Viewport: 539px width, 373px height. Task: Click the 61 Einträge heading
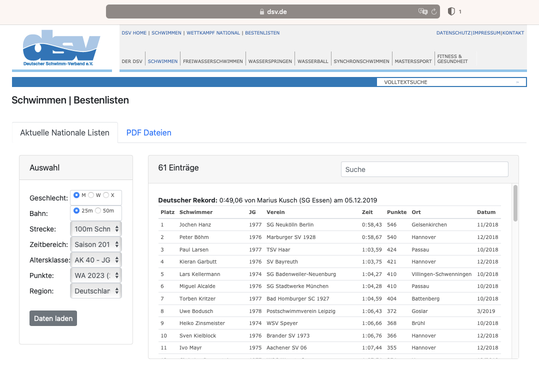(x=178, y=168)
